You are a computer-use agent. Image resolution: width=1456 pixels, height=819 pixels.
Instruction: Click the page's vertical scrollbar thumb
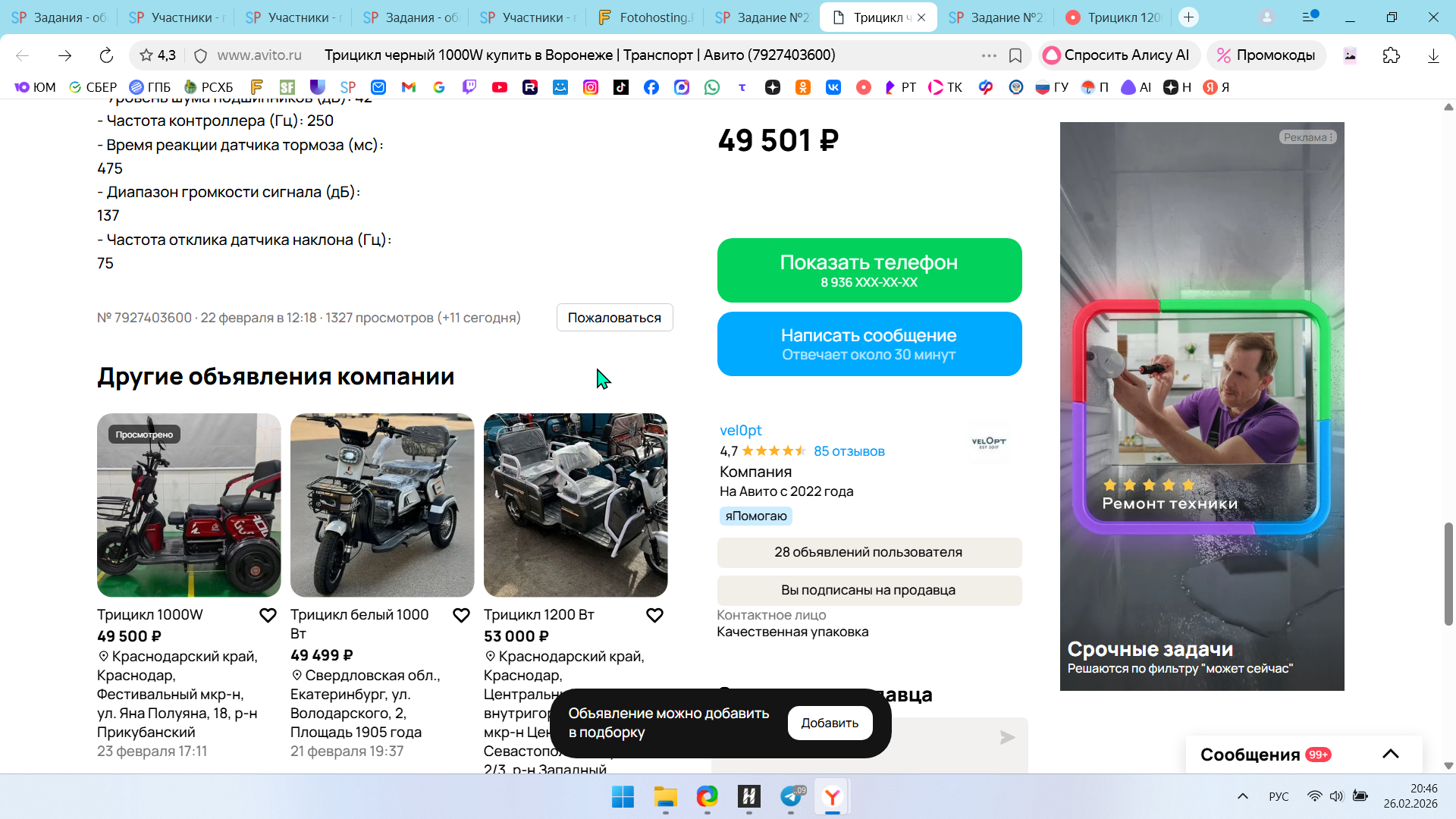(x=1448, y=574)
